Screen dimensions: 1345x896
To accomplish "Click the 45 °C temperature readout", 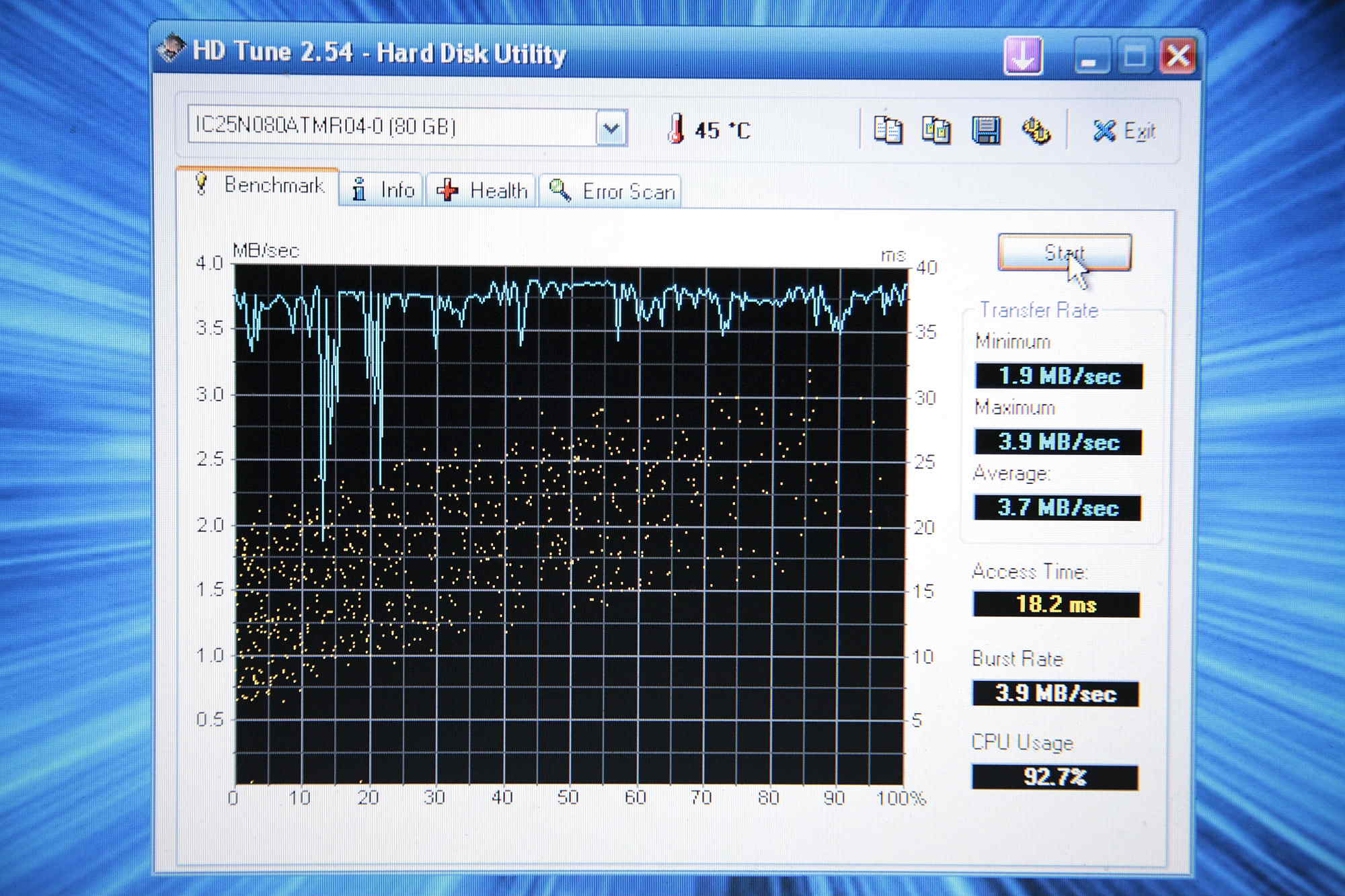I will [722, 130].
